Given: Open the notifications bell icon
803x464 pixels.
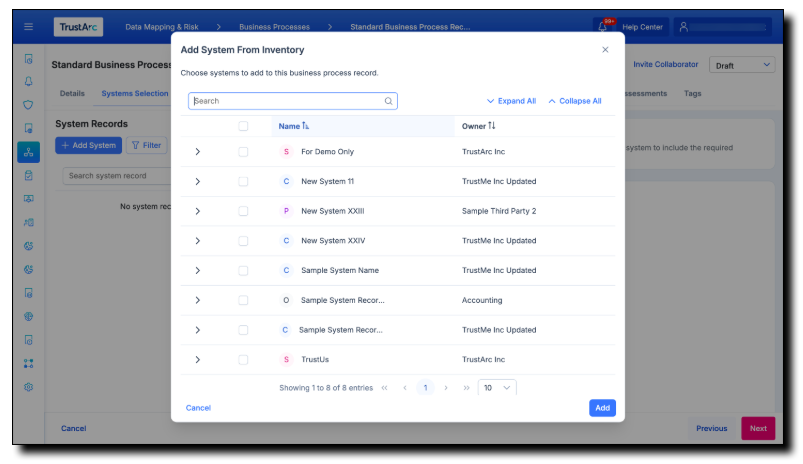Looking at the screenshot, I should pyautogui.click(x=602, y=27).
